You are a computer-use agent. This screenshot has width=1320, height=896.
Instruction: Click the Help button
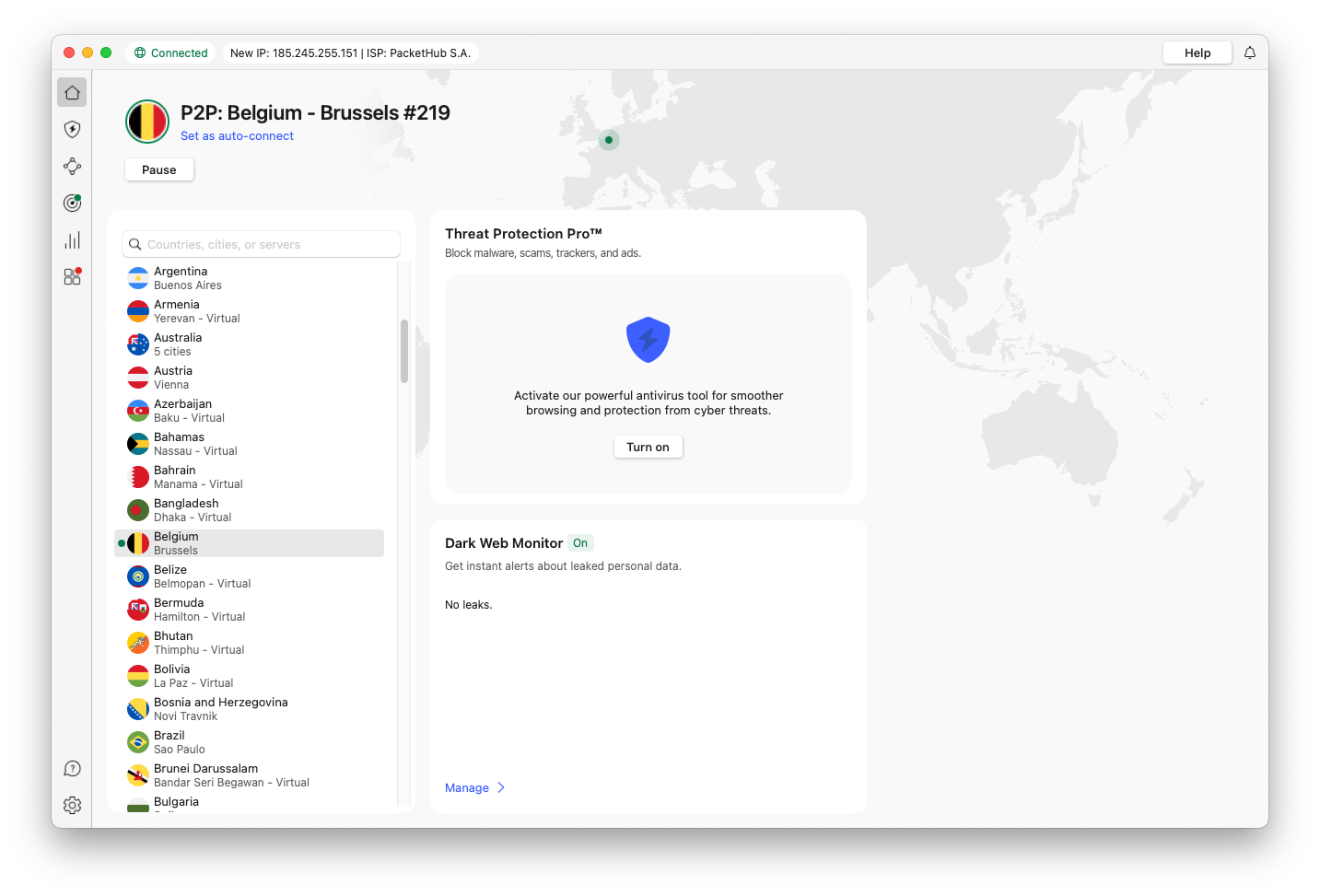(1197, 53)
